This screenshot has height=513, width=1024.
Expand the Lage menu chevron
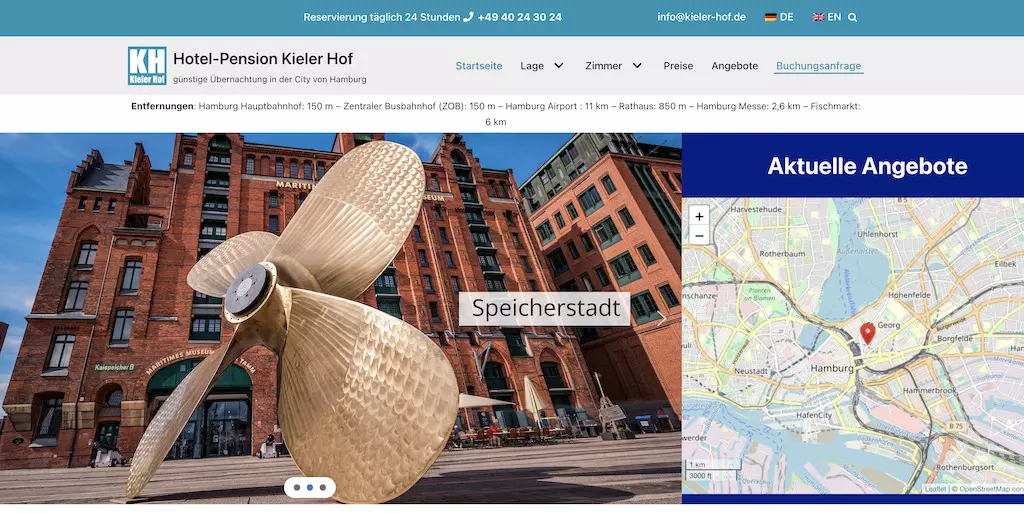coord(559,65)
